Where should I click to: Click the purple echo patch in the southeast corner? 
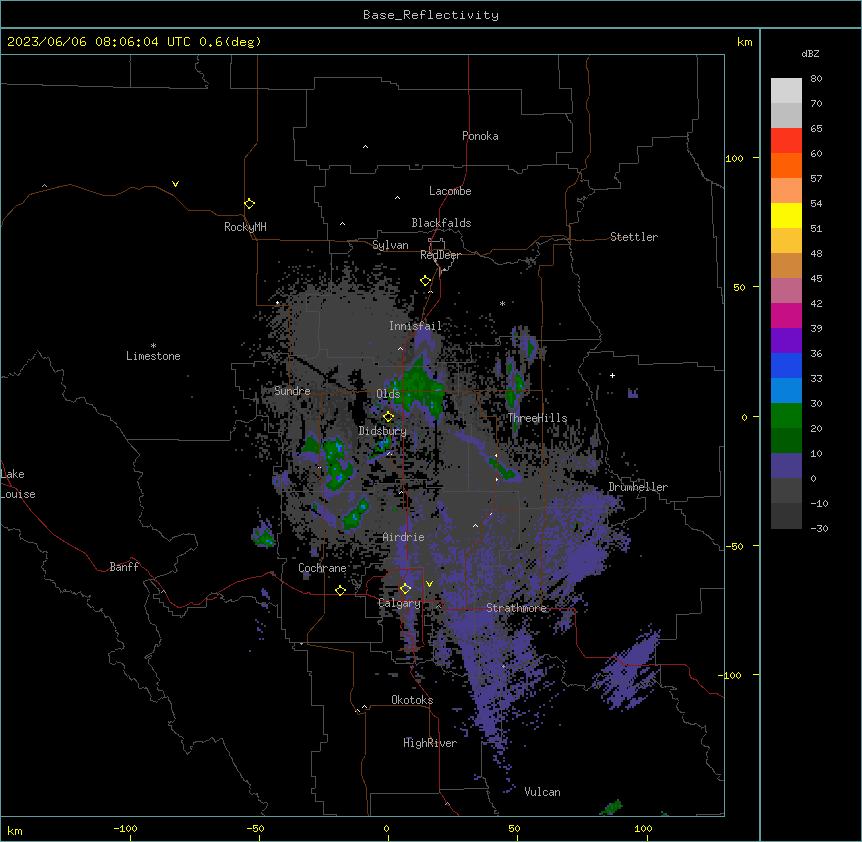(627, 671)
